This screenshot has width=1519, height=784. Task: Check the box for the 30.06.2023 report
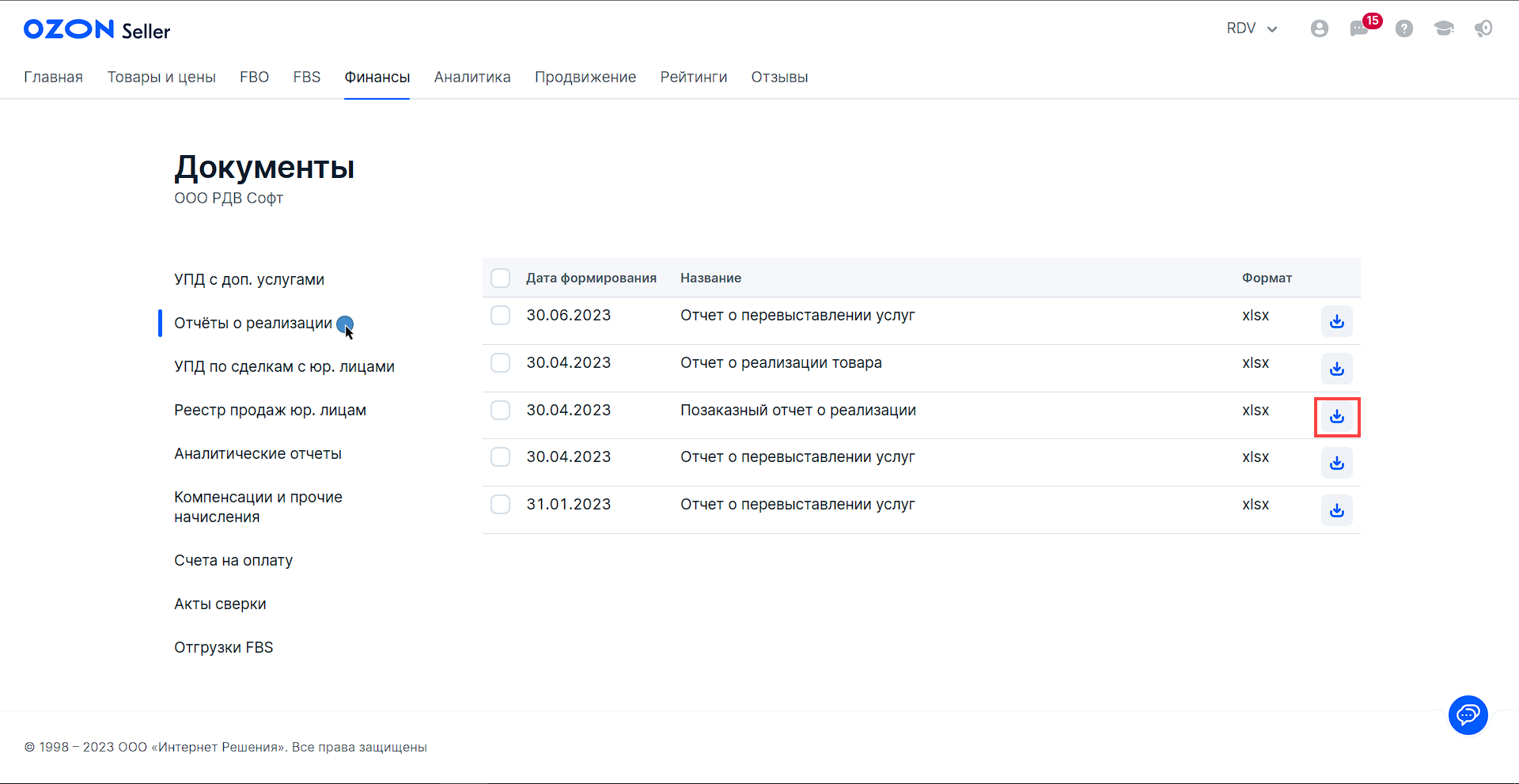(x=500, y=315)
